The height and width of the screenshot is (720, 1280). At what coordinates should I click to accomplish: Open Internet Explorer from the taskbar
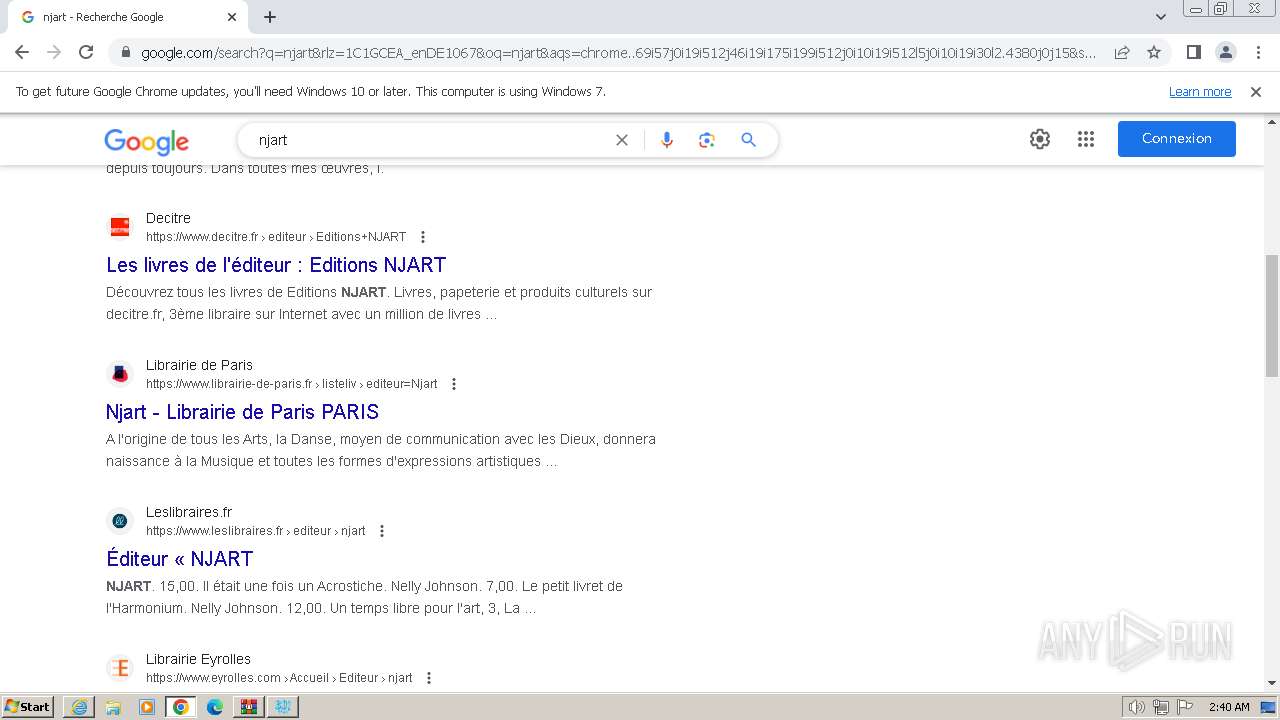79,707
